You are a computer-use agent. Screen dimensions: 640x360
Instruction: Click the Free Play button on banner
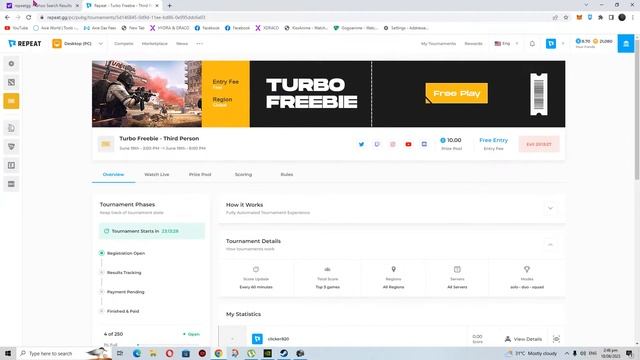point(456,93)
